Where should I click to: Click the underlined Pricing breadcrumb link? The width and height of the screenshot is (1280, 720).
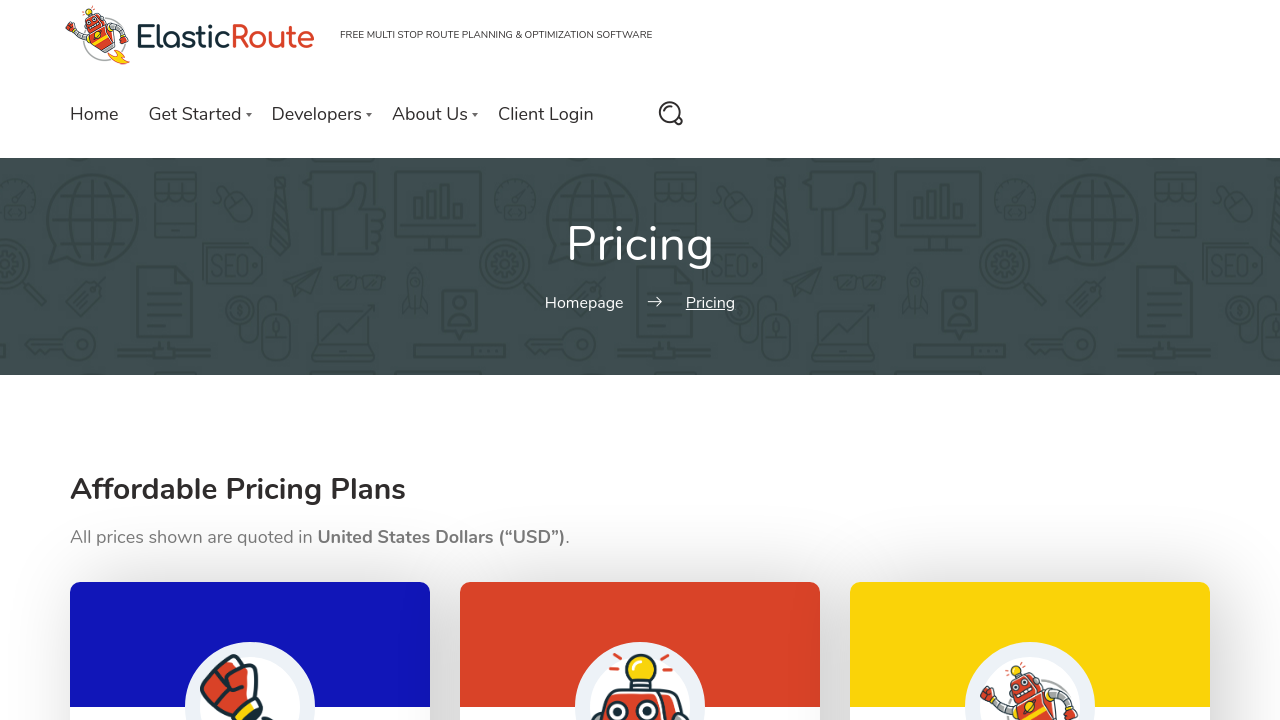(x=710, y=303)
